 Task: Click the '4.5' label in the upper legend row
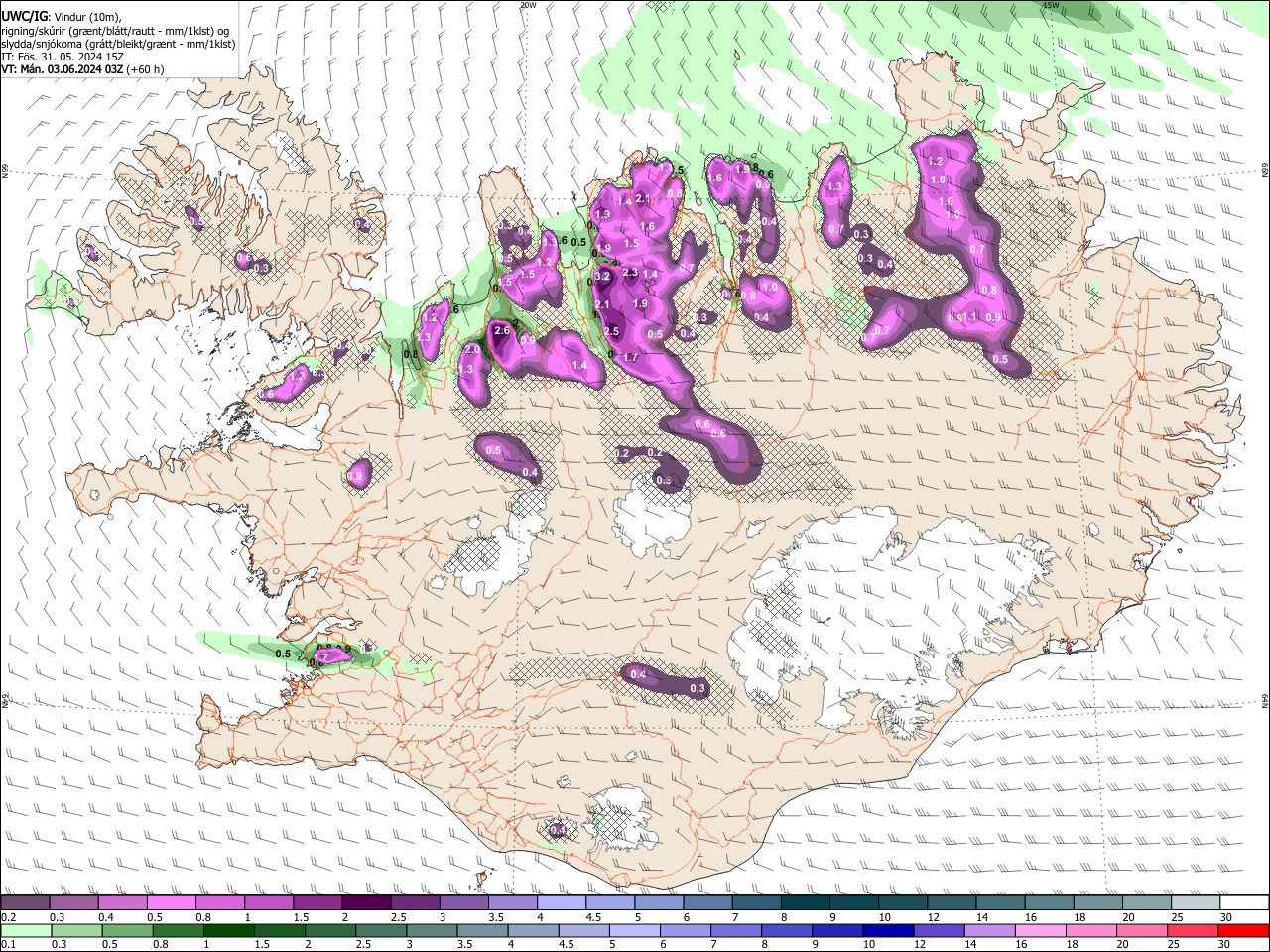point(593,917)
